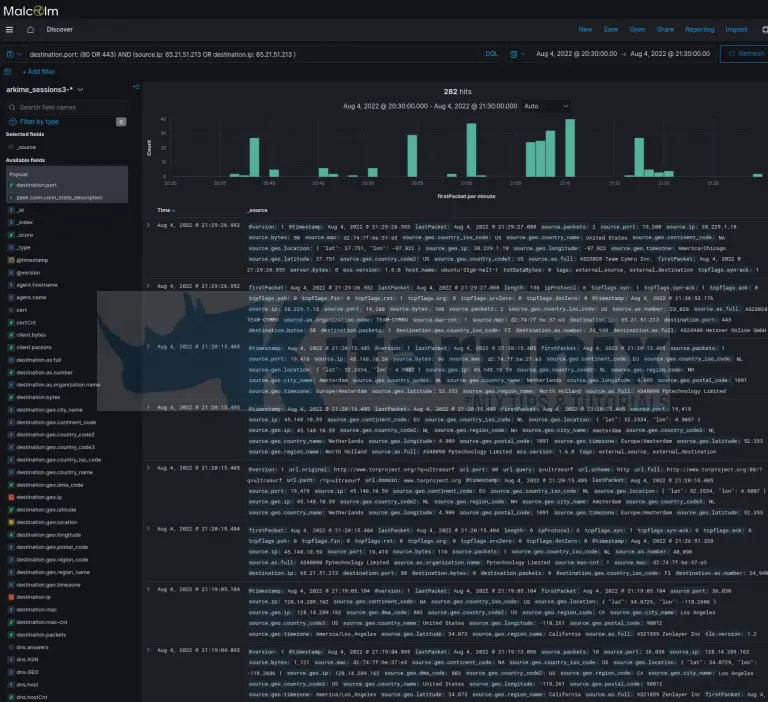Open the hamburger navigation menu

(x=10, y=30)
